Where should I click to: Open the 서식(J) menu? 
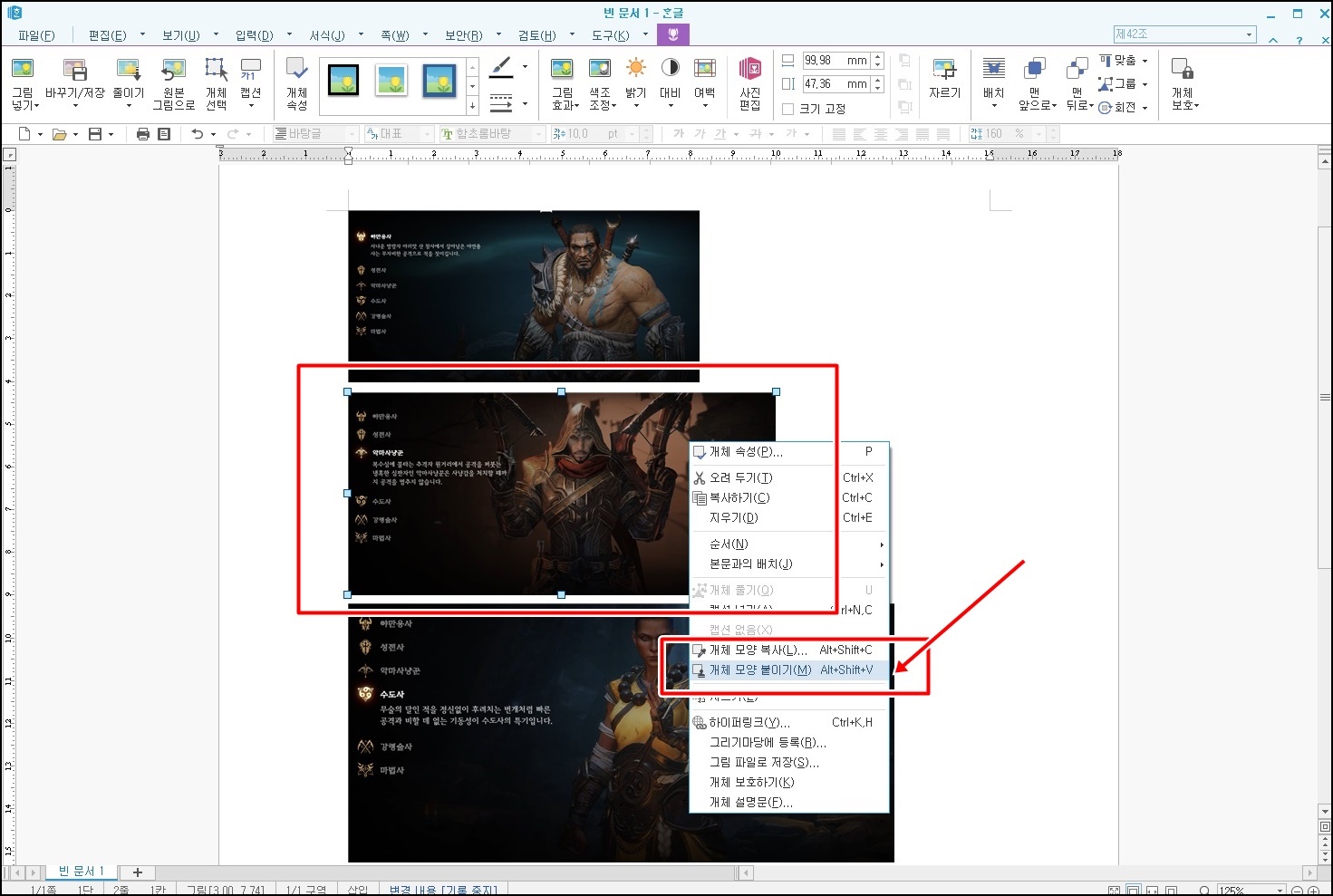click(327, 35)
